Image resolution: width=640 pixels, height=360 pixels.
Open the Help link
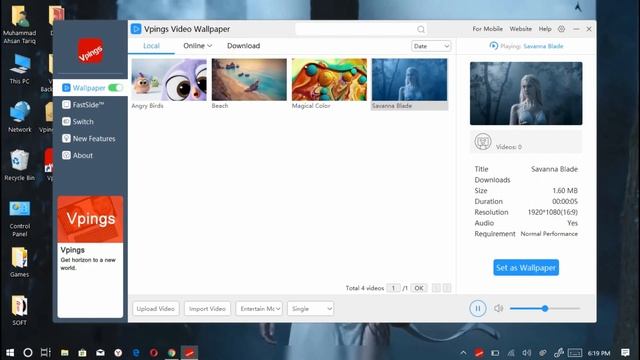click(545, 29)
